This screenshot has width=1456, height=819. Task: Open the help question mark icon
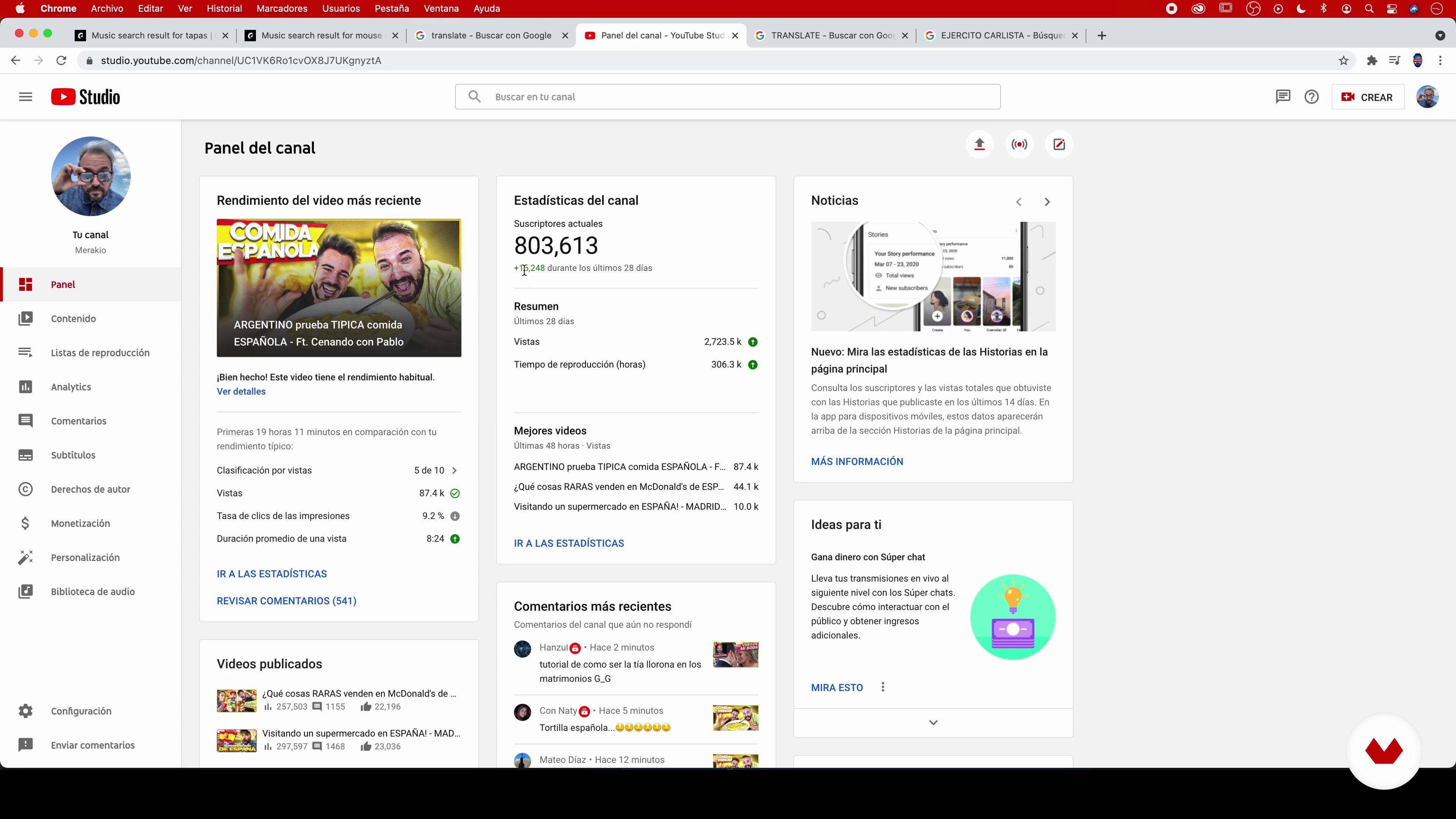(x=1311, y=97)
